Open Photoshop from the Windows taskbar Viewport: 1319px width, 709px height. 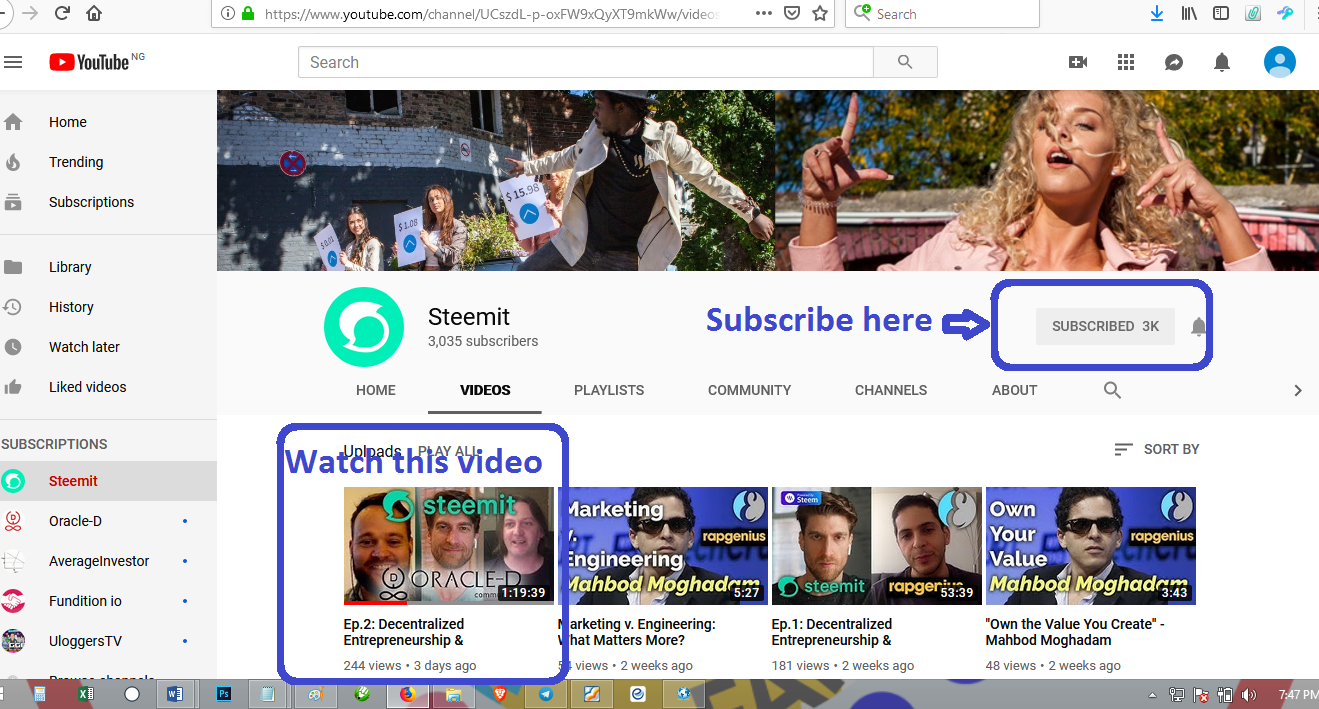coord(224,694)
